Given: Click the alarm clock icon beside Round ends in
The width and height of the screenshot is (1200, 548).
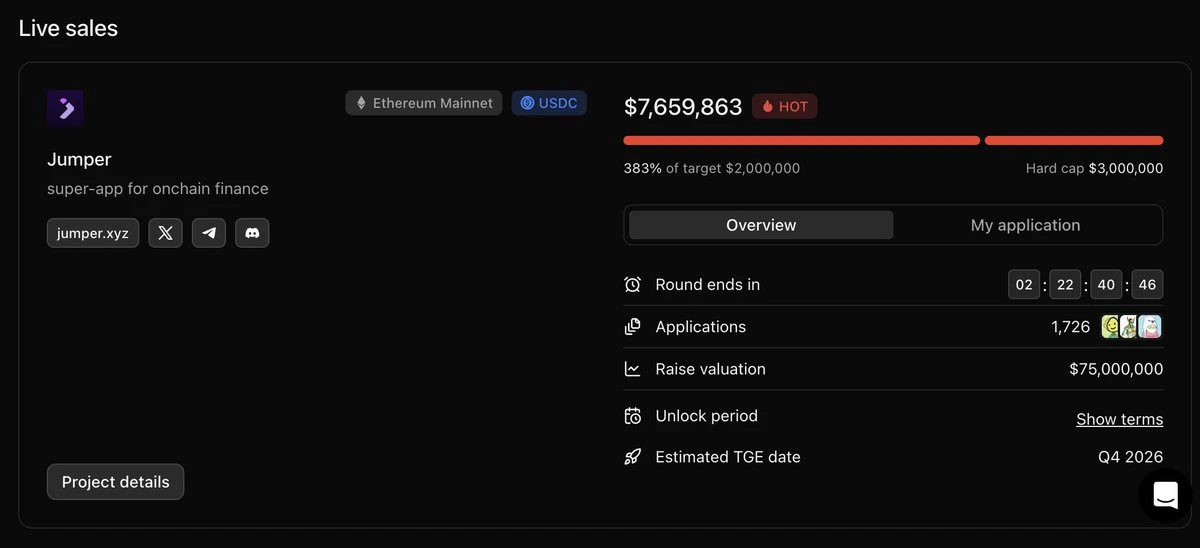Looking at the screenshot, I should pos(632,285).
